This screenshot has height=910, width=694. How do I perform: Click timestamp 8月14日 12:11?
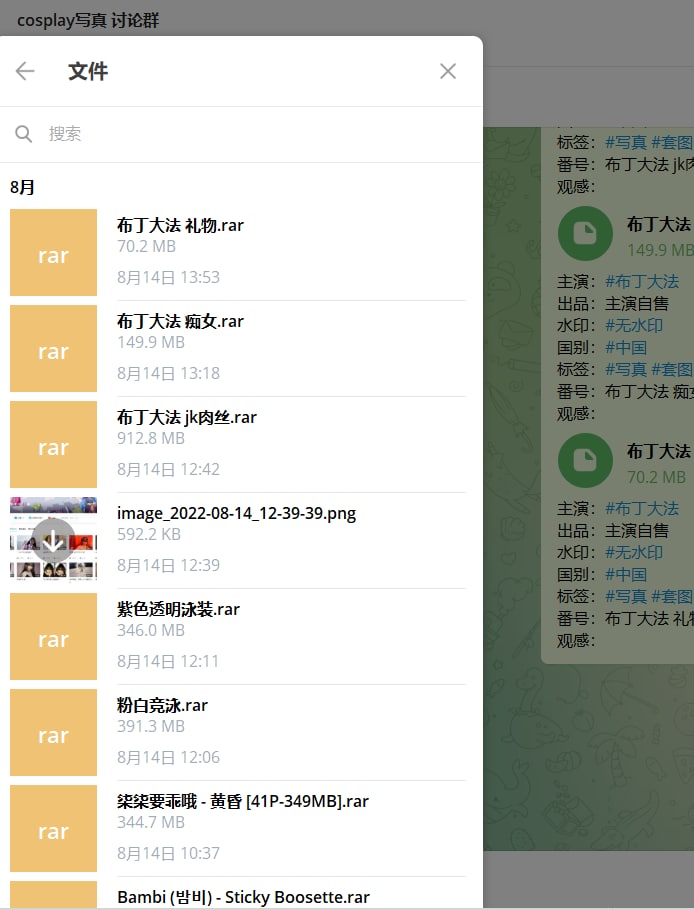click(168, 661)
